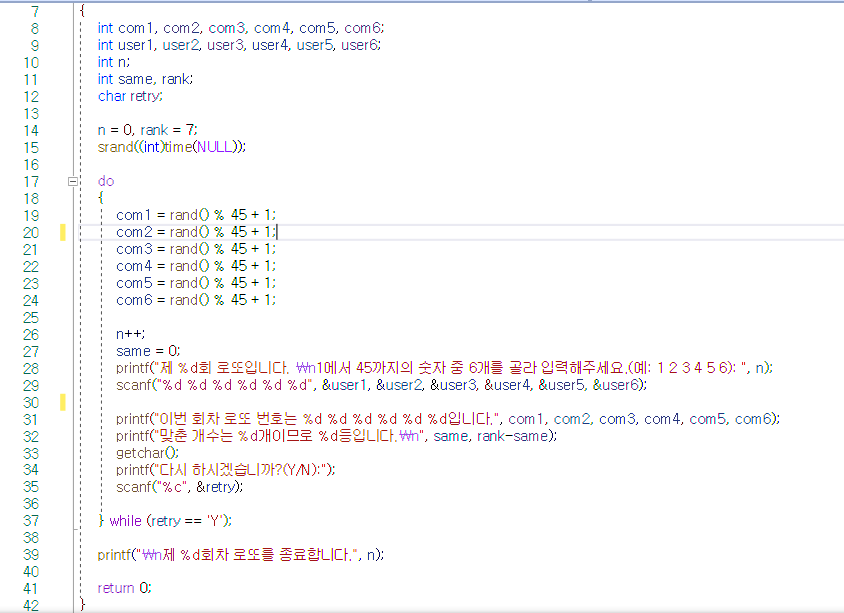Image resolution: width=844 pixels, height=613 pixels.
Task: Click the 'com5 = rand() % 45 + 1' line
Action: (x=196, y=283)
